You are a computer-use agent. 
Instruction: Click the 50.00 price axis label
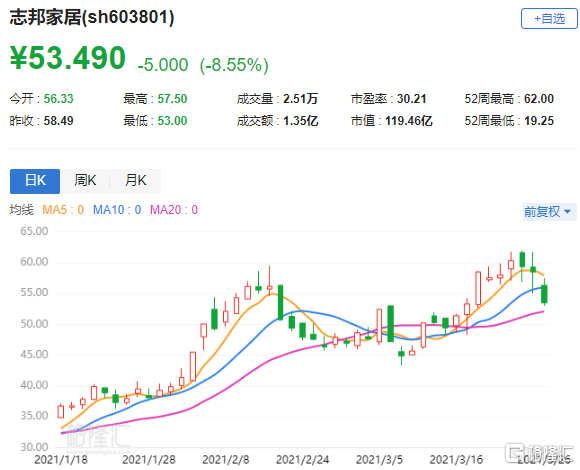34,324
